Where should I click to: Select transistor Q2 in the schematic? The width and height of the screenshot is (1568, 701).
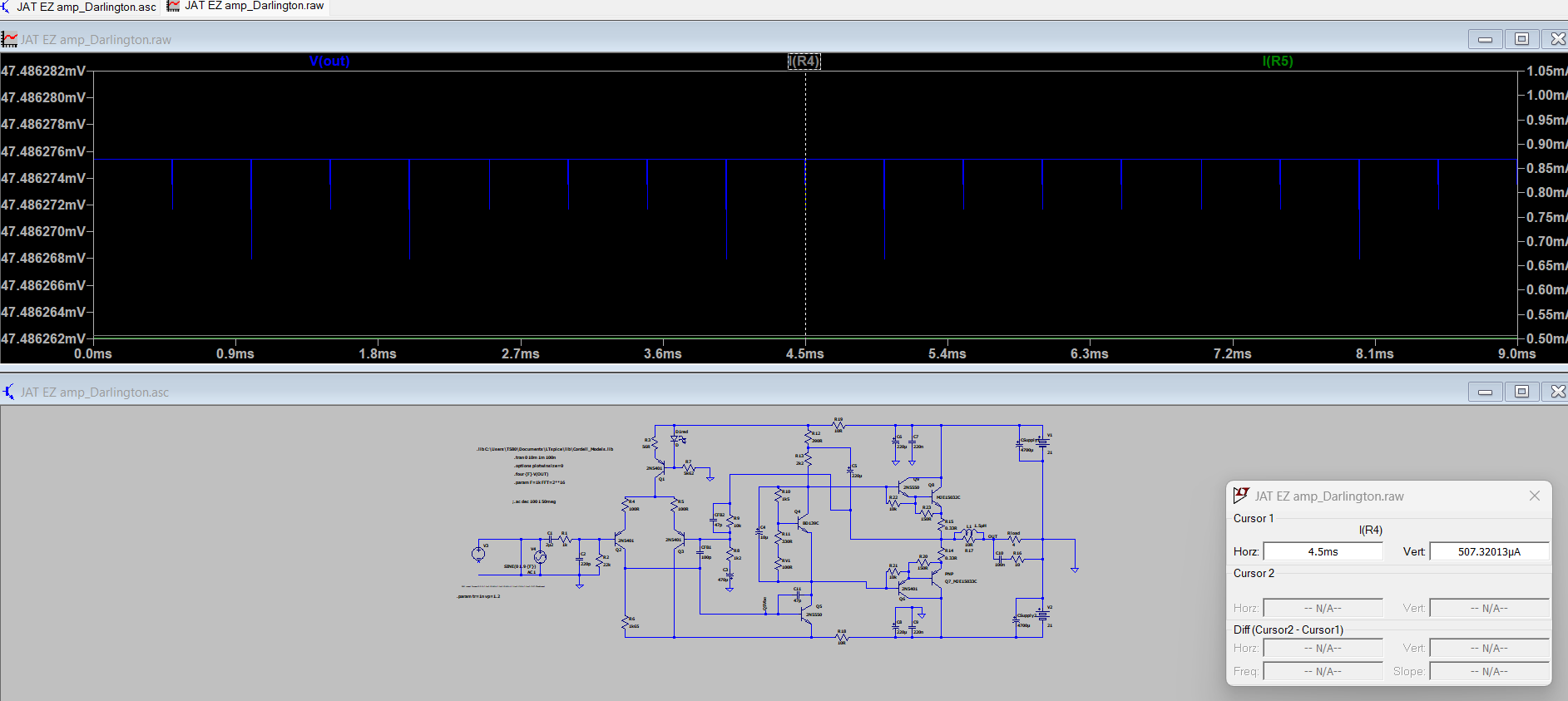click(x=620, y=539)
